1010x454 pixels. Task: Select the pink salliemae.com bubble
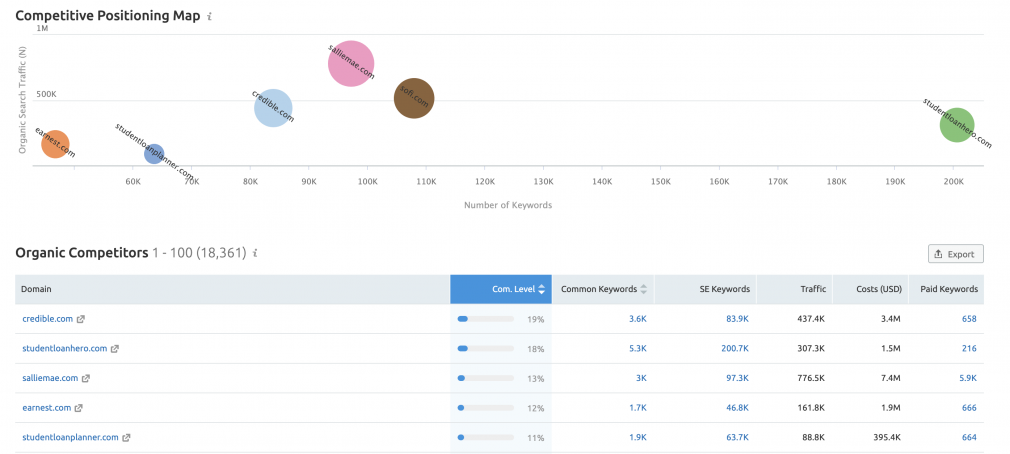[x=351, y=63]
